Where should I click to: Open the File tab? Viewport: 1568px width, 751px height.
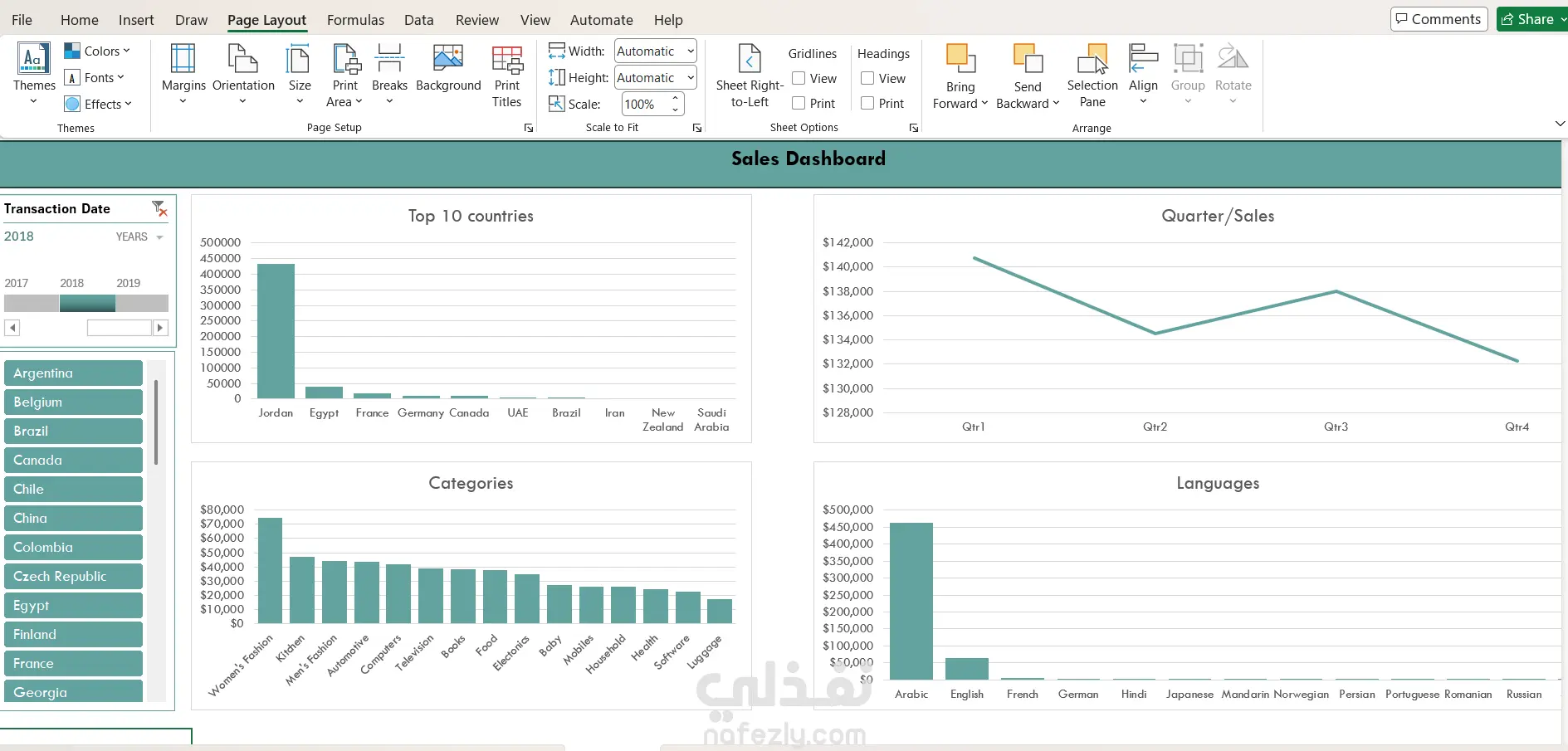click(x=22, y=20)
